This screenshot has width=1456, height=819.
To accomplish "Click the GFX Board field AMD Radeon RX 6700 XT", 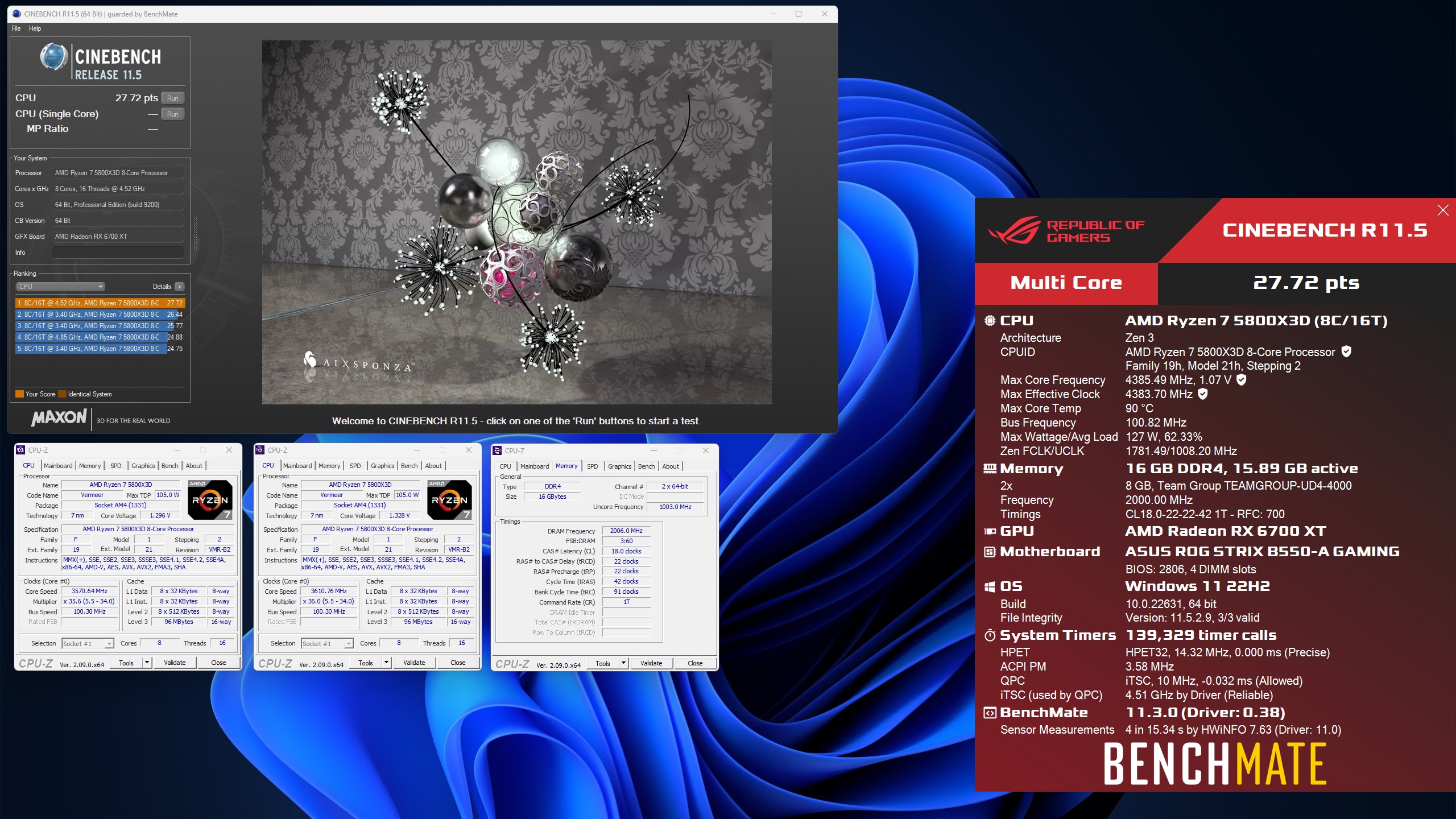I will click(x=118, y=237).
